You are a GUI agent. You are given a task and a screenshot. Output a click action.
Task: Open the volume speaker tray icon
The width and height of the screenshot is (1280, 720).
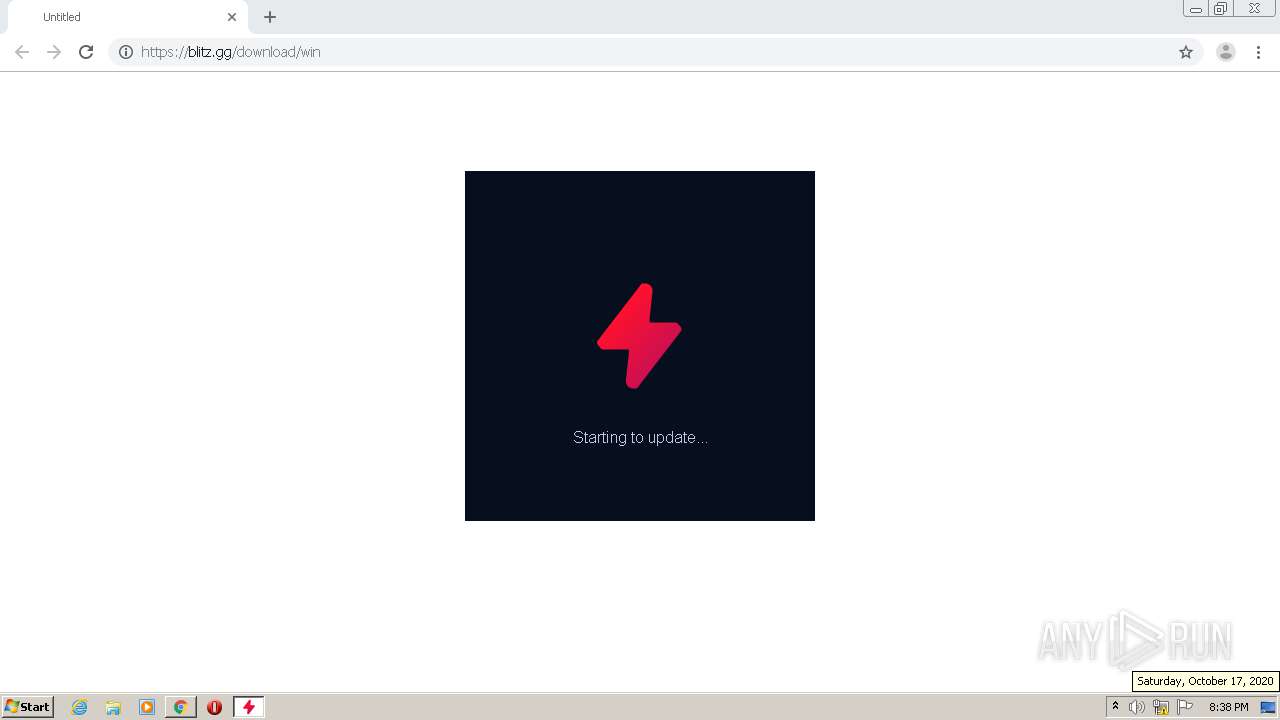1136,707
